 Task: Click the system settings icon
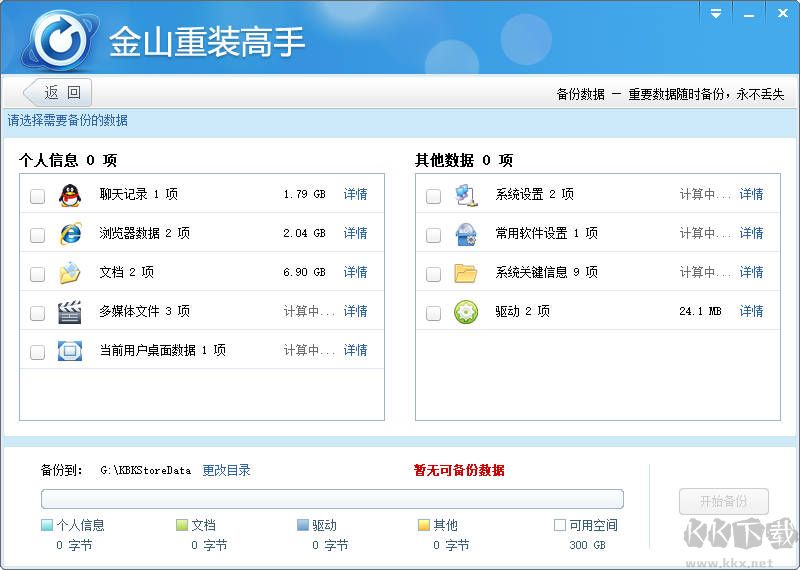[x=466, y=195]
